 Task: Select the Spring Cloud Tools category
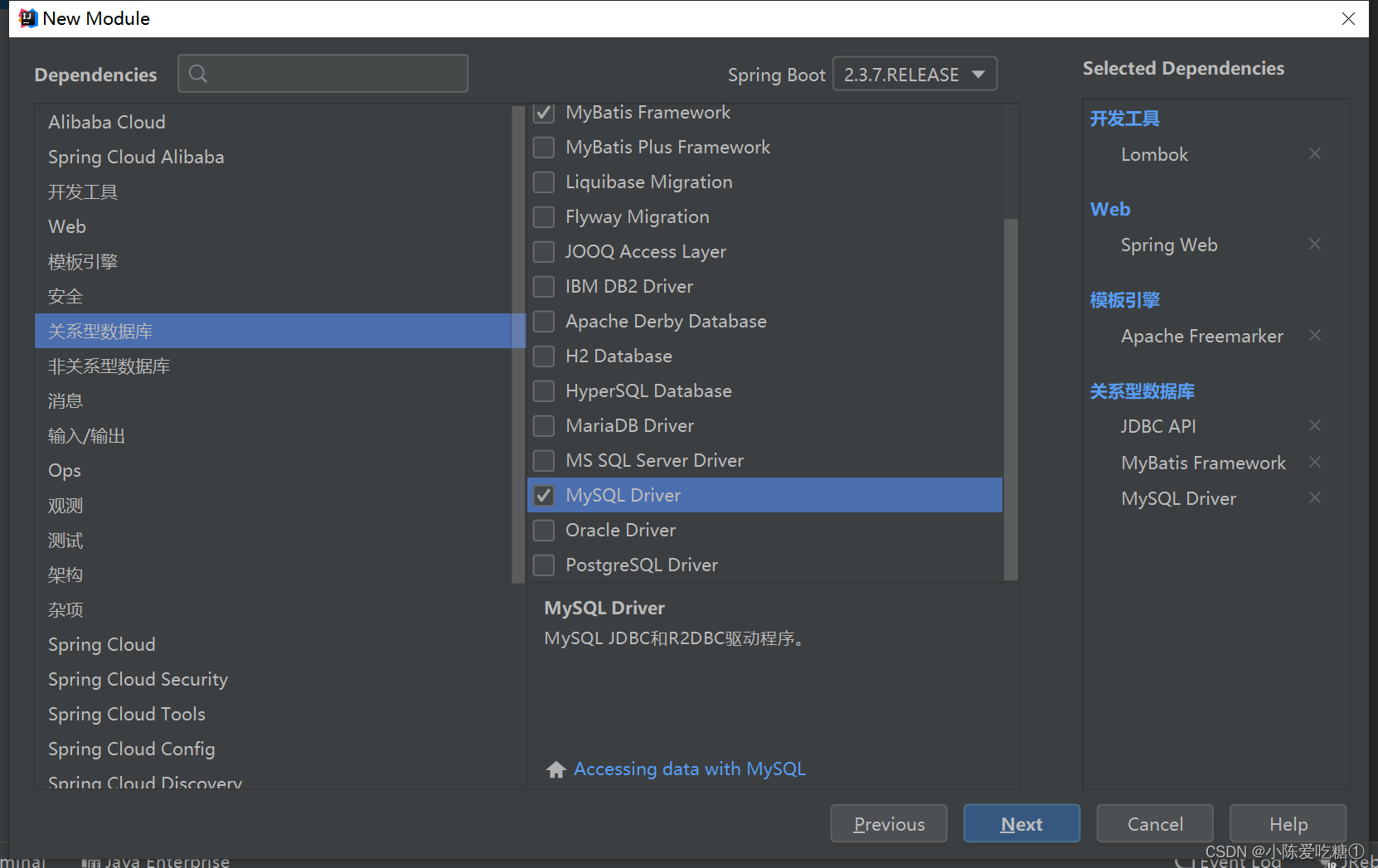pyautogui.click(x=274, y=714)
